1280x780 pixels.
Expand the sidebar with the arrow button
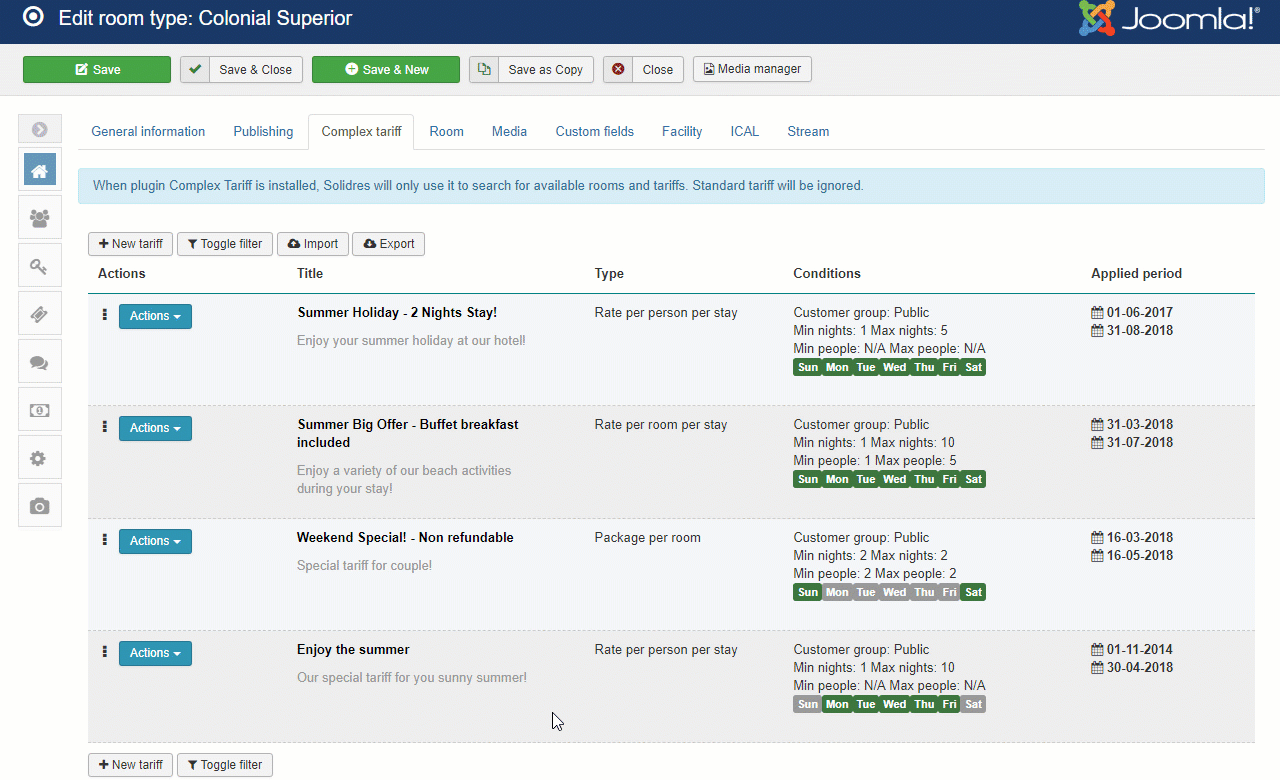(x=40, y=129)
